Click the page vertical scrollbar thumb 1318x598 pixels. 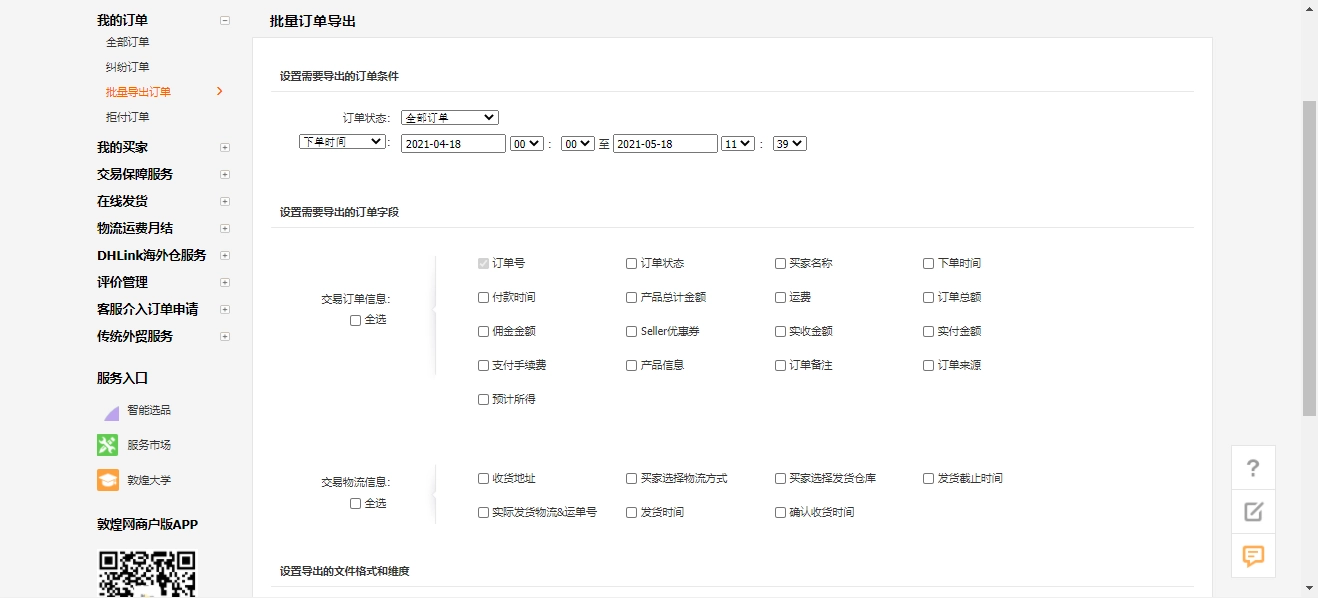pos(1309,258)
